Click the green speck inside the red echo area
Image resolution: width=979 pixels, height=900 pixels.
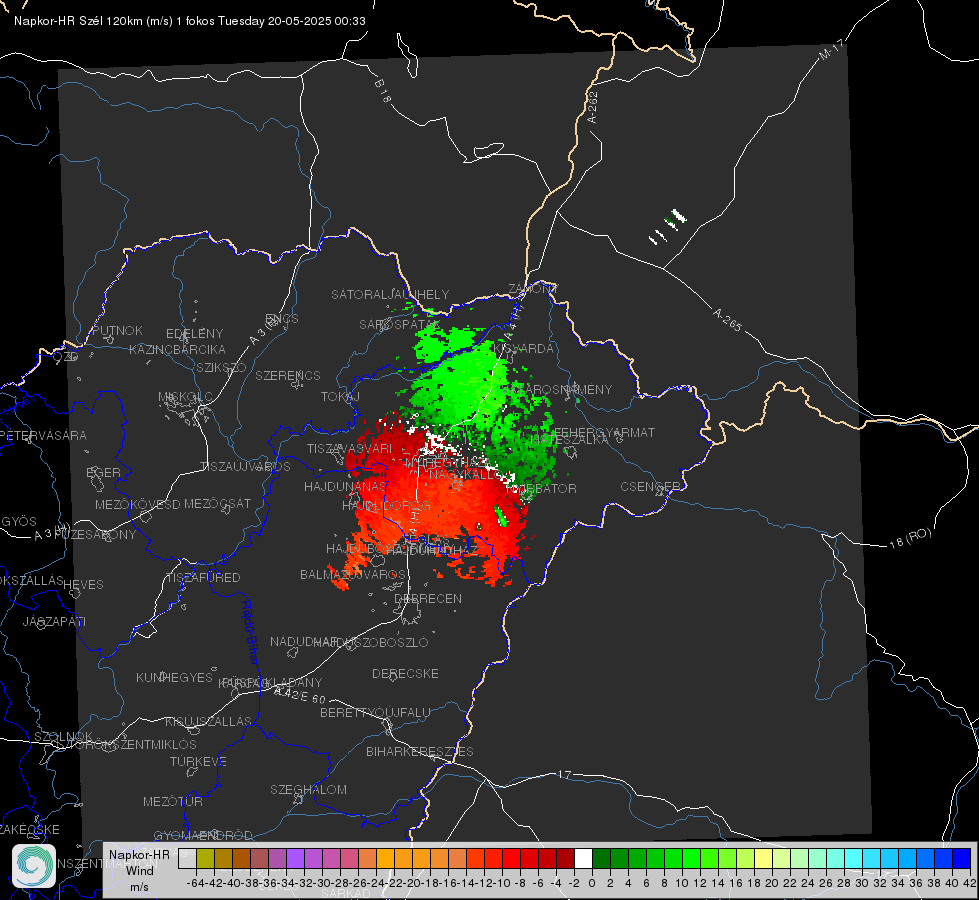(x=500, y=516)
